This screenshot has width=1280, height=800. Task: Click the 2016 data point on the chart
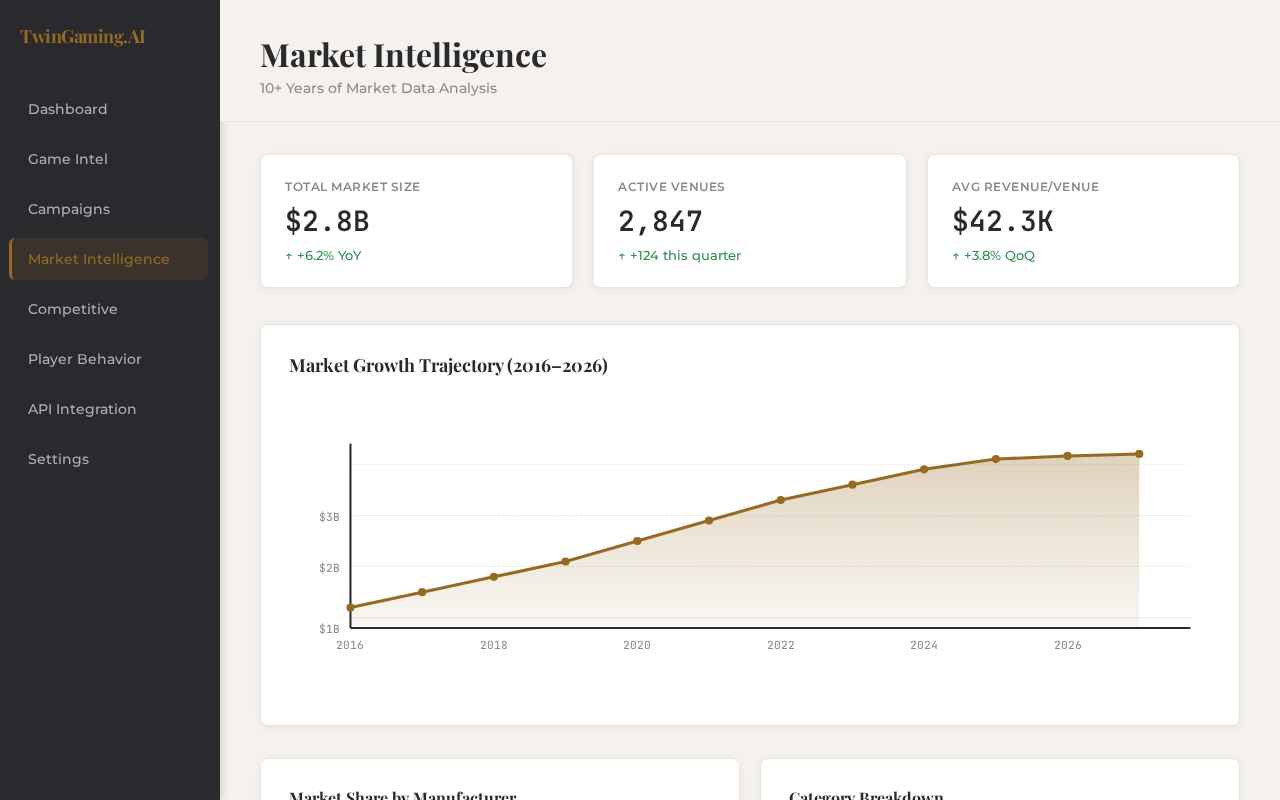tap(350, 606)
